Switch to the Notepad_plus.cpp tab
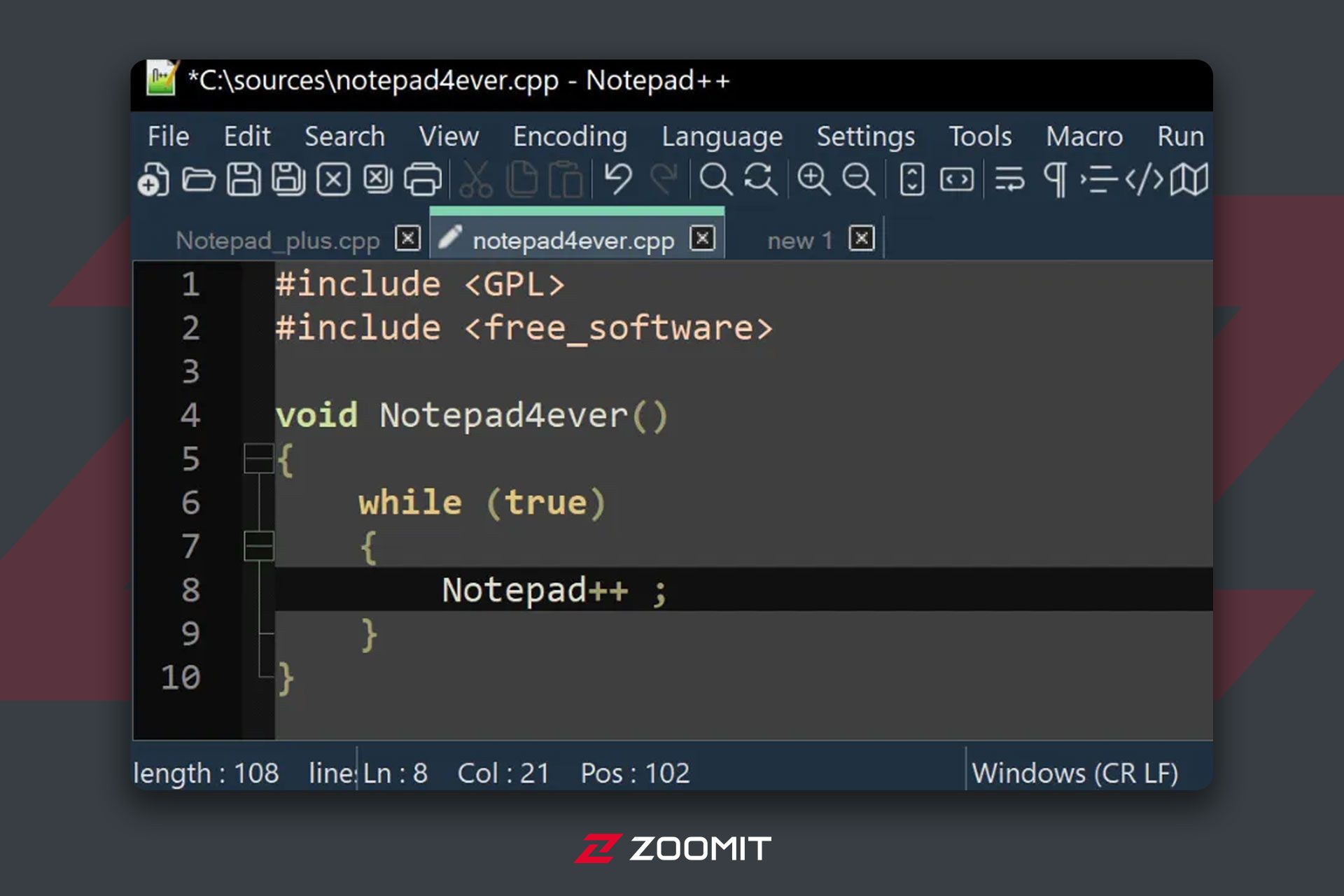This screenshot has height=896, width=1344. pyautogui.click(x=277, y=240)
